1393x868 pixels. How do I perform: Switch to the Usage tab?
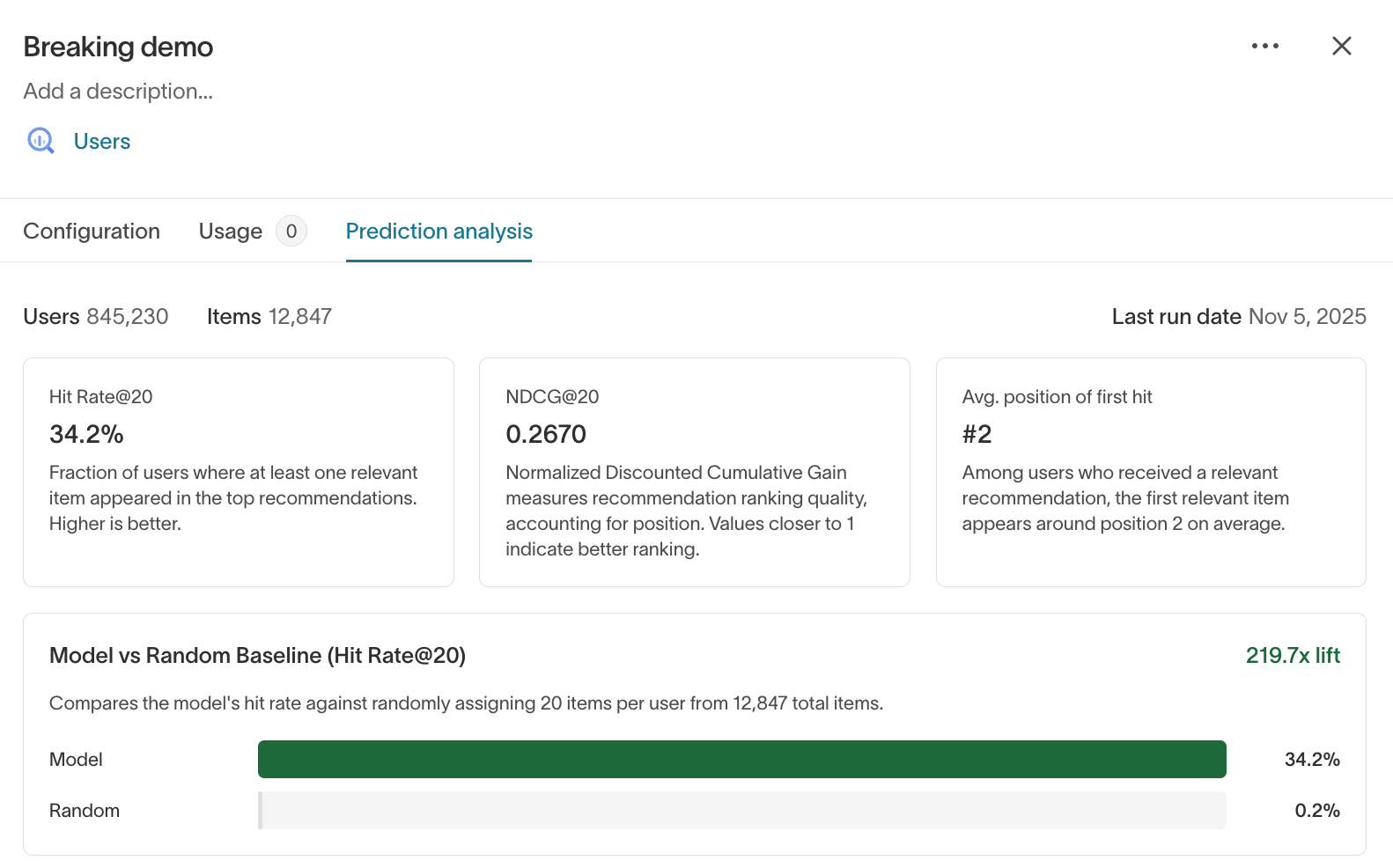tap(231, 231)
